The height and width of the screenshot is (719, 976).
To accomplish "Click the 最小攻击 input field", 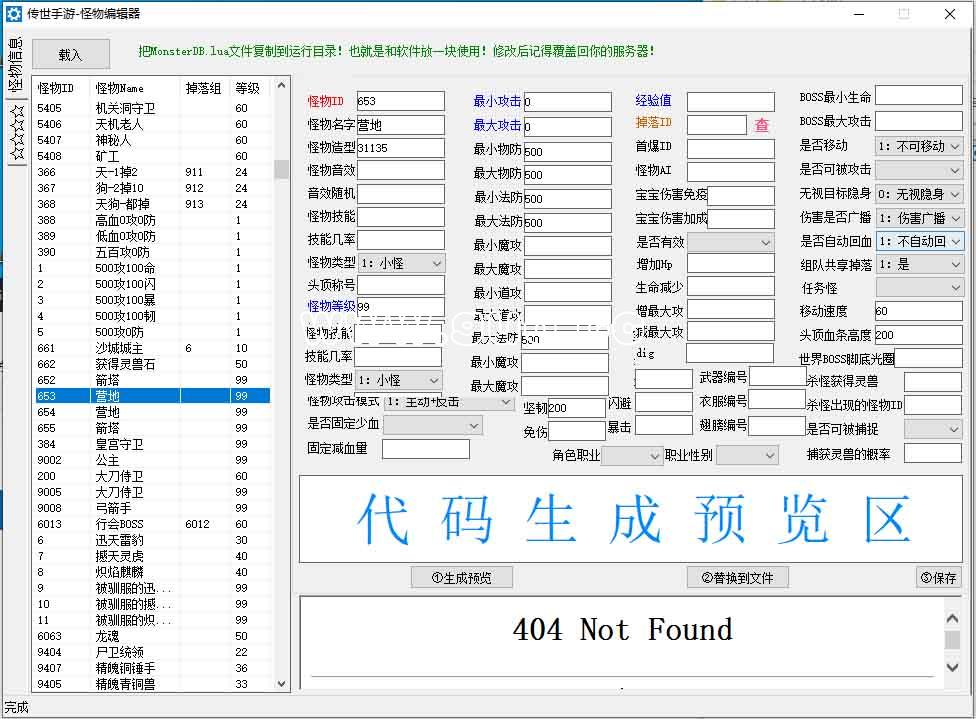I will pyautogui.click(x=568, y=101).
